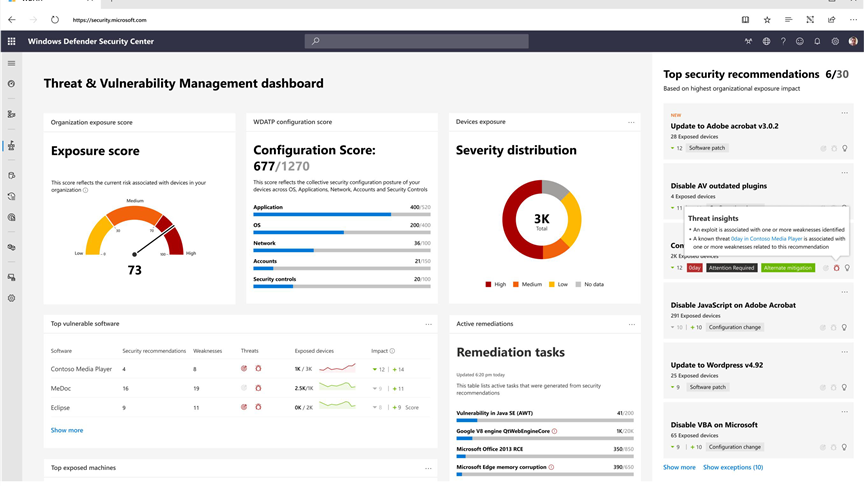Reload the page with refresh icon
Screen dimensions: 864x486
pyautogui.click(x=55, y=20)
